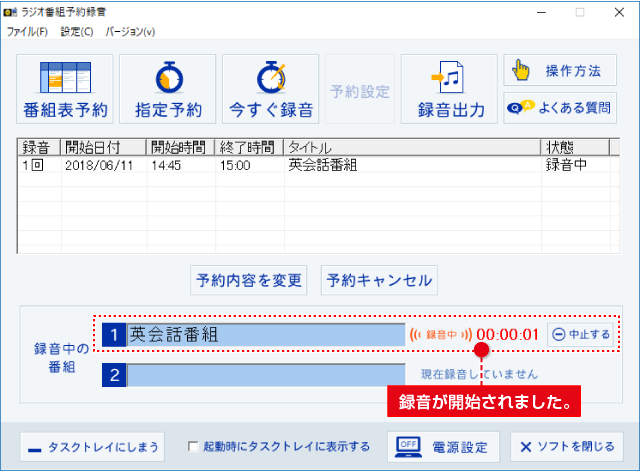Screen dimensions: 640x471
Task: Click the 録音中の番組 label
Action: (61, 358)
